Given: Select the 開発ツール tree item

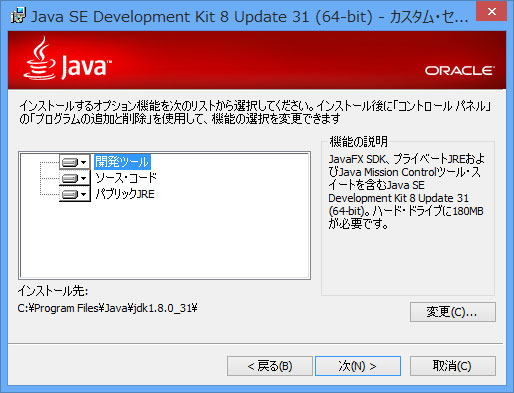Looking at the screenshot, I should (x=122, y=162).
